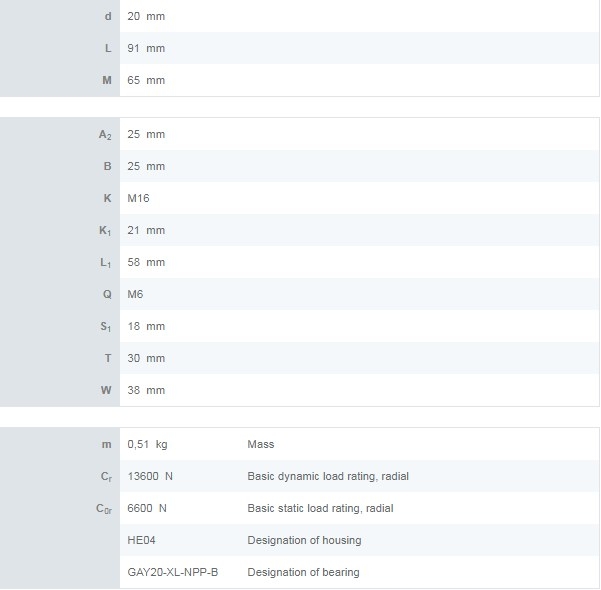Click the 65 mm value for M
The image size is (601, 590).
click(x=146, y=81)
